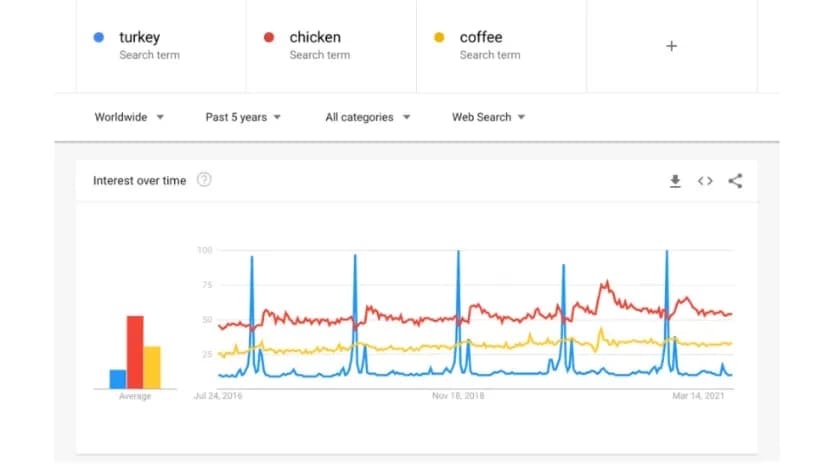
Task: Click the red chicken color dot
Action: 269,38
